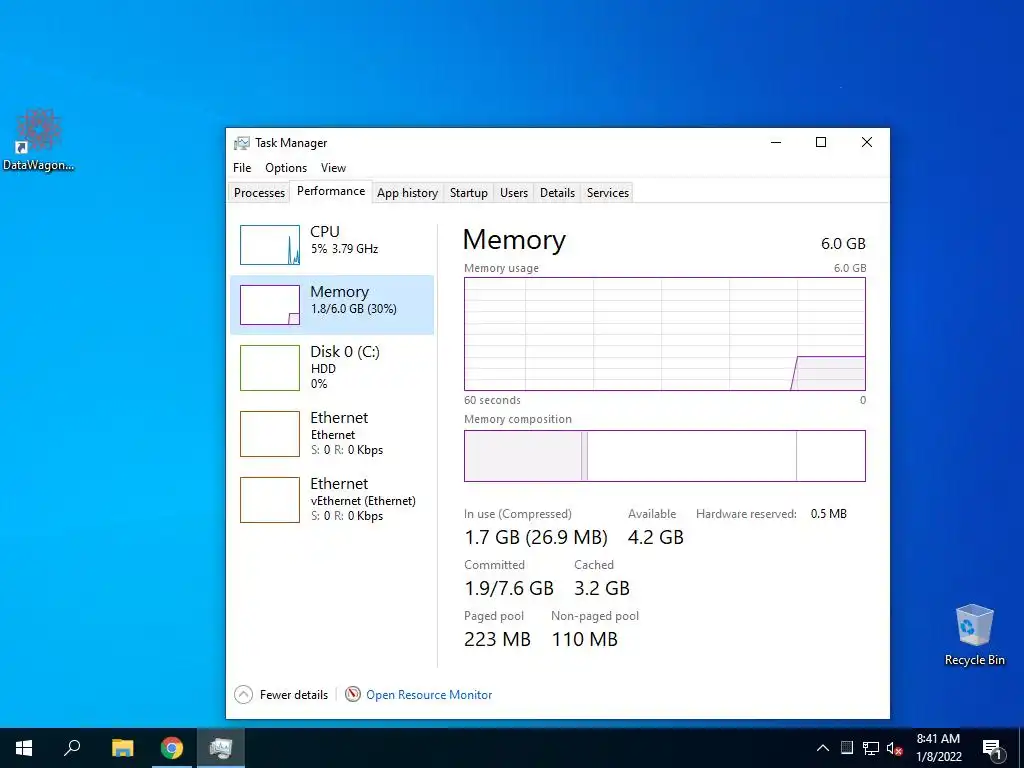
Task: Click the Resource Monitor gauge icon
Action: coord(353,694)
